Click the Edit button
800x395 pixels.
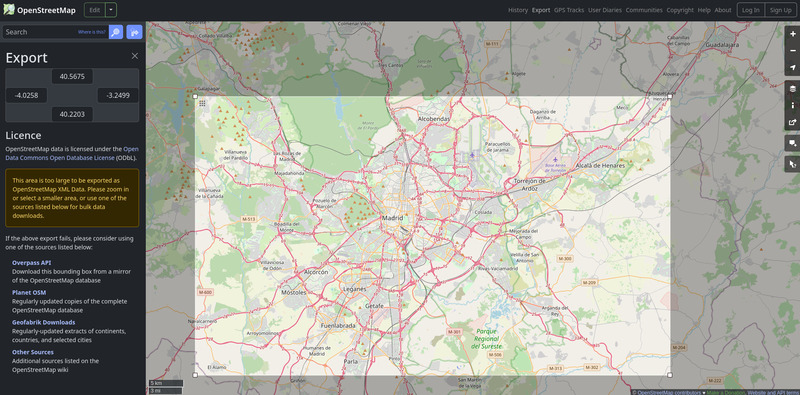[x=95, y=10]
